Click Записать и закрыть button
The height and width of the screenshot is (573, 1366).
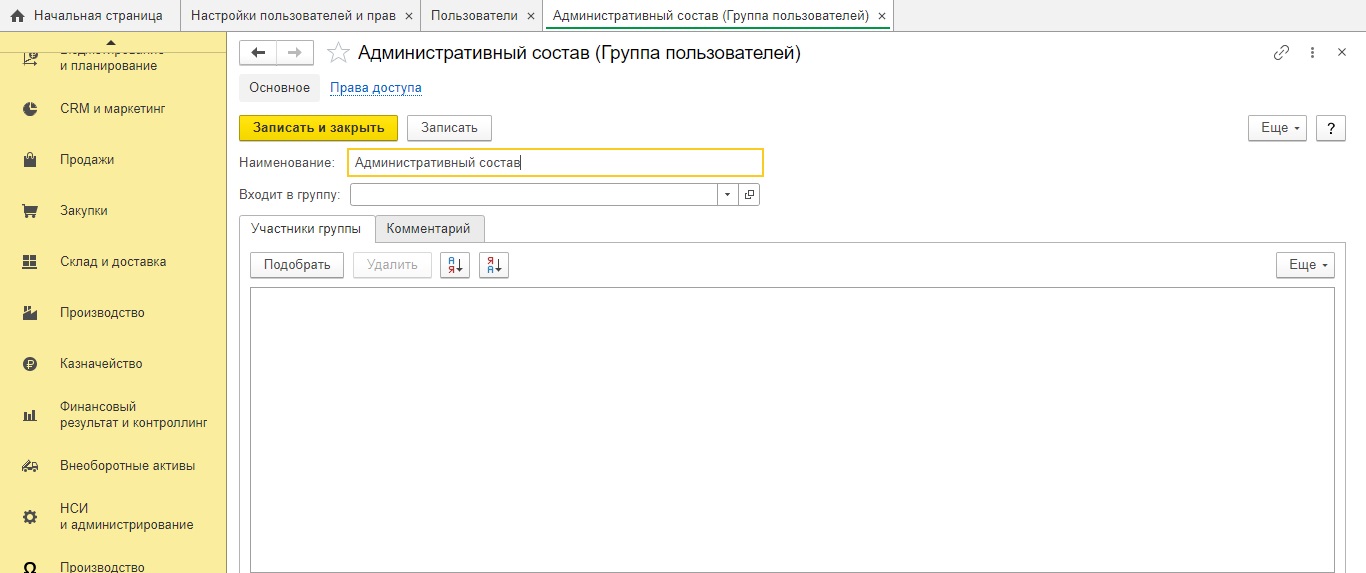(x=318, y=128)
